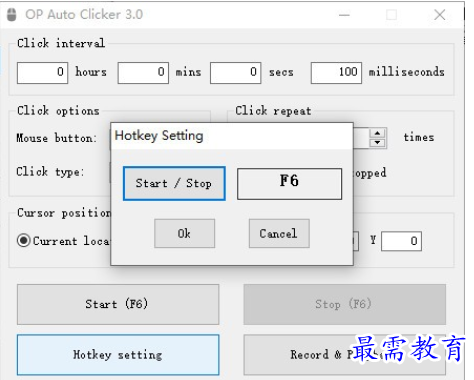Click the hours input field

pyautogui.click(x=42, y=72)
